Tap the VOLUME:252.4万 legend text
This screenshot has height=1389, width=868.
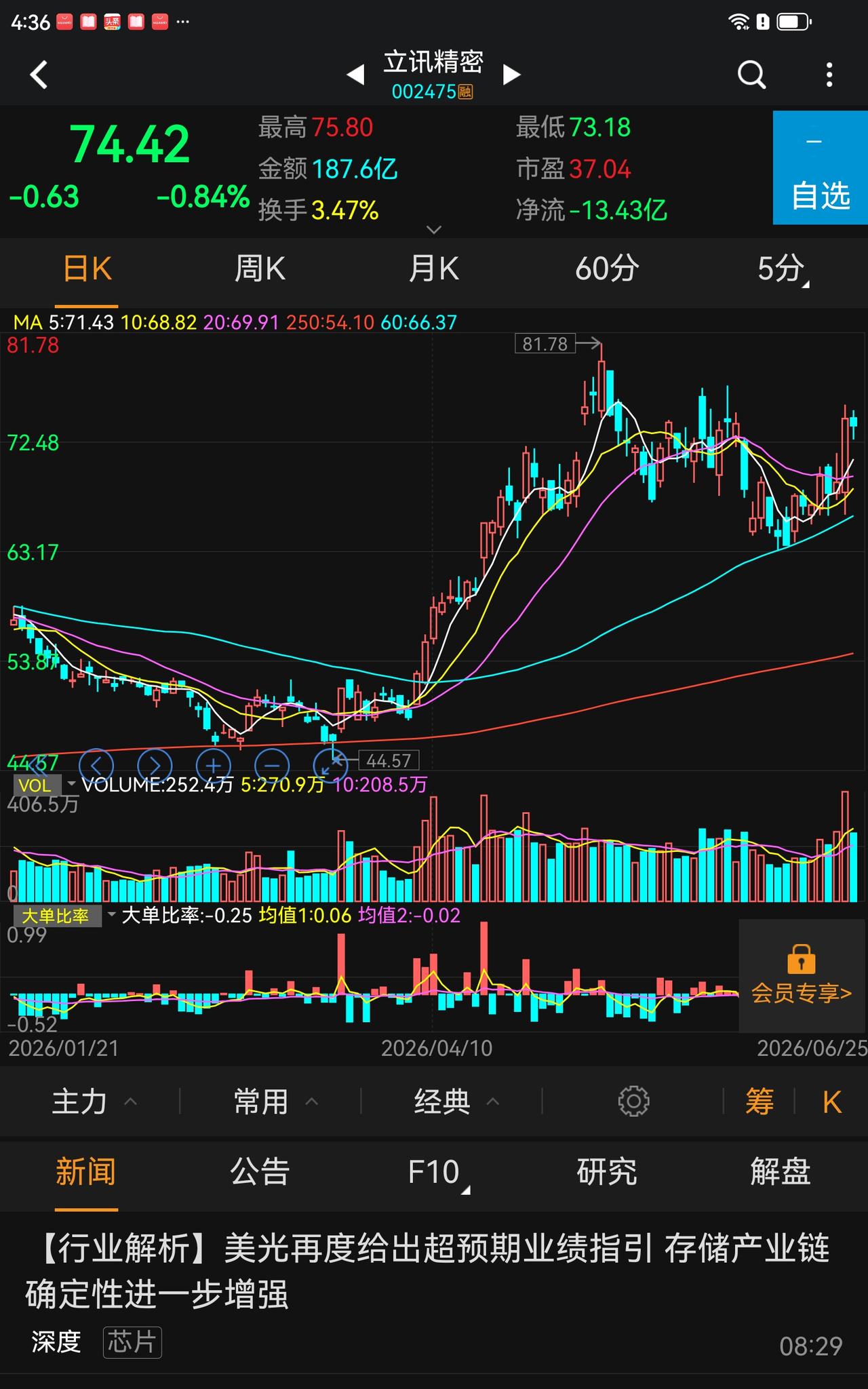click(x=157, y=785)
